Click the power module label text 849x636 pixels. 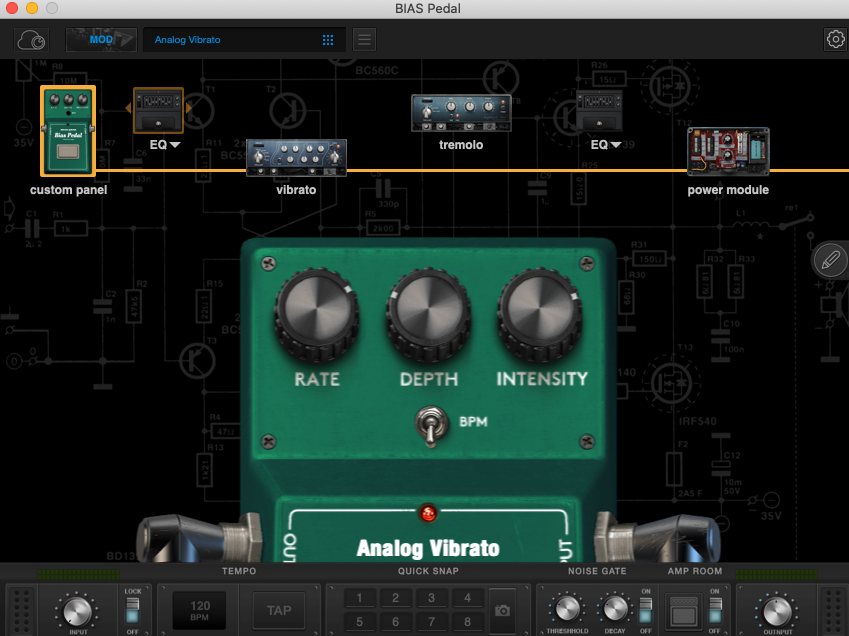tap(728, 190)
